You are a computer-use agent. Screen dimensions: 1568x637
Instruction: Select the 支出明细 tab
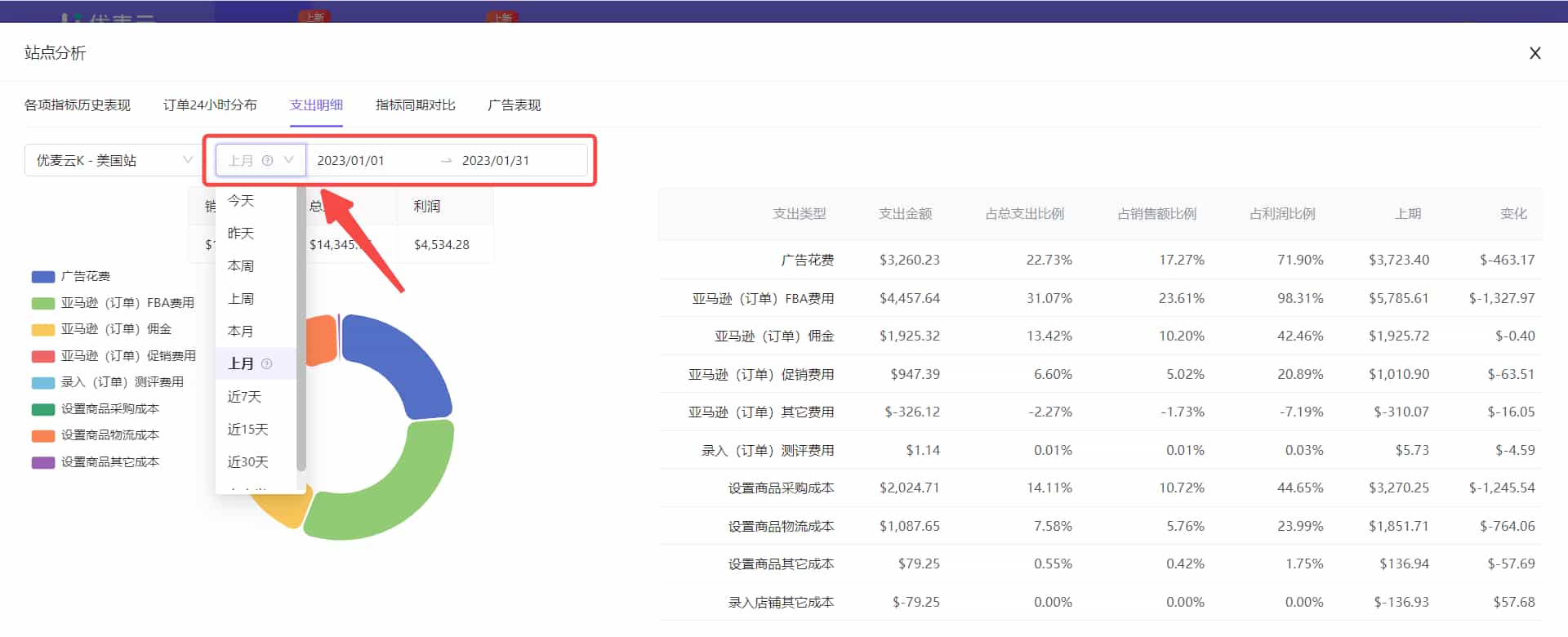pos(316,105)
